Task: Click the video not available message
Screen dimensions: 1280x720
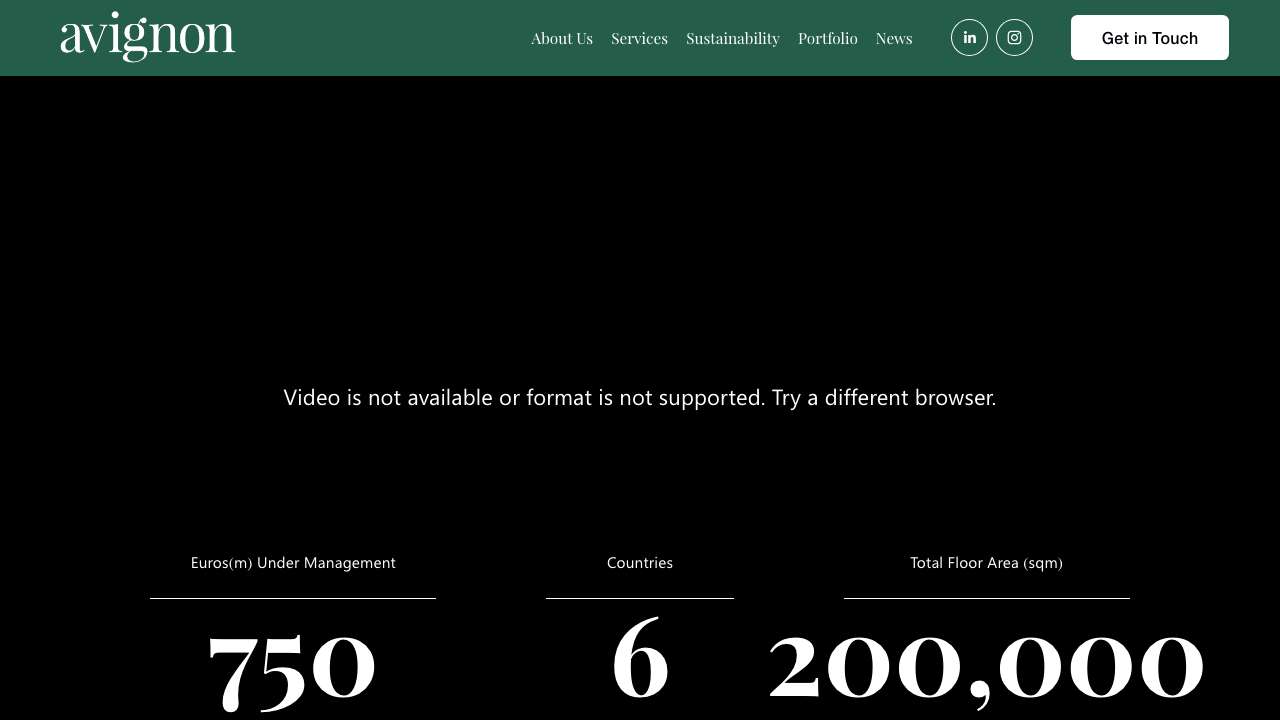Action: [x=640, y=397]
